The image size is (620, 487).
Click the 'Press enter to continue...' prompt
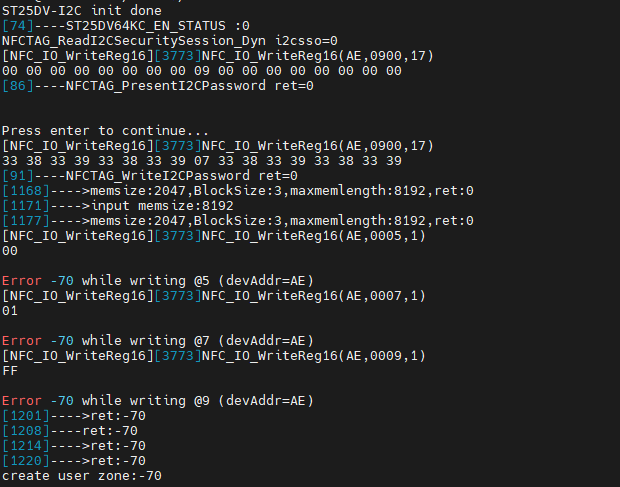point(106,131)
